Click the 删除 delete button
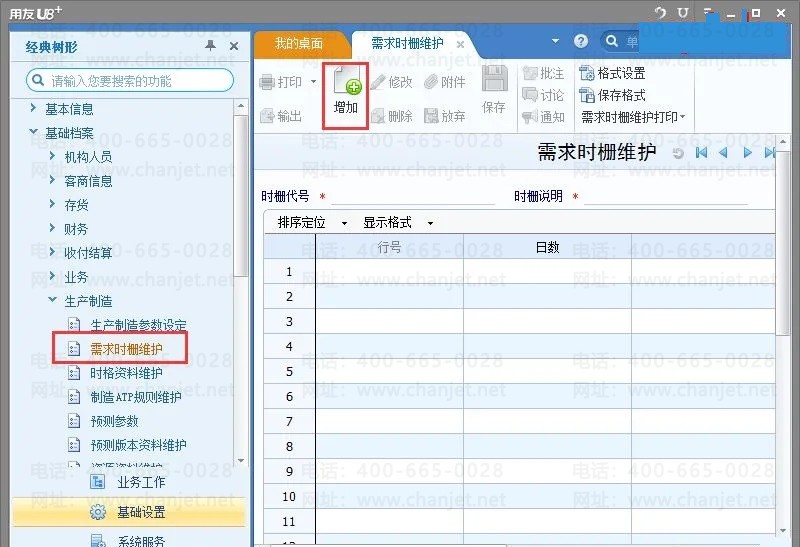Screen dimensions: 800x547 (x=392, y=116)
